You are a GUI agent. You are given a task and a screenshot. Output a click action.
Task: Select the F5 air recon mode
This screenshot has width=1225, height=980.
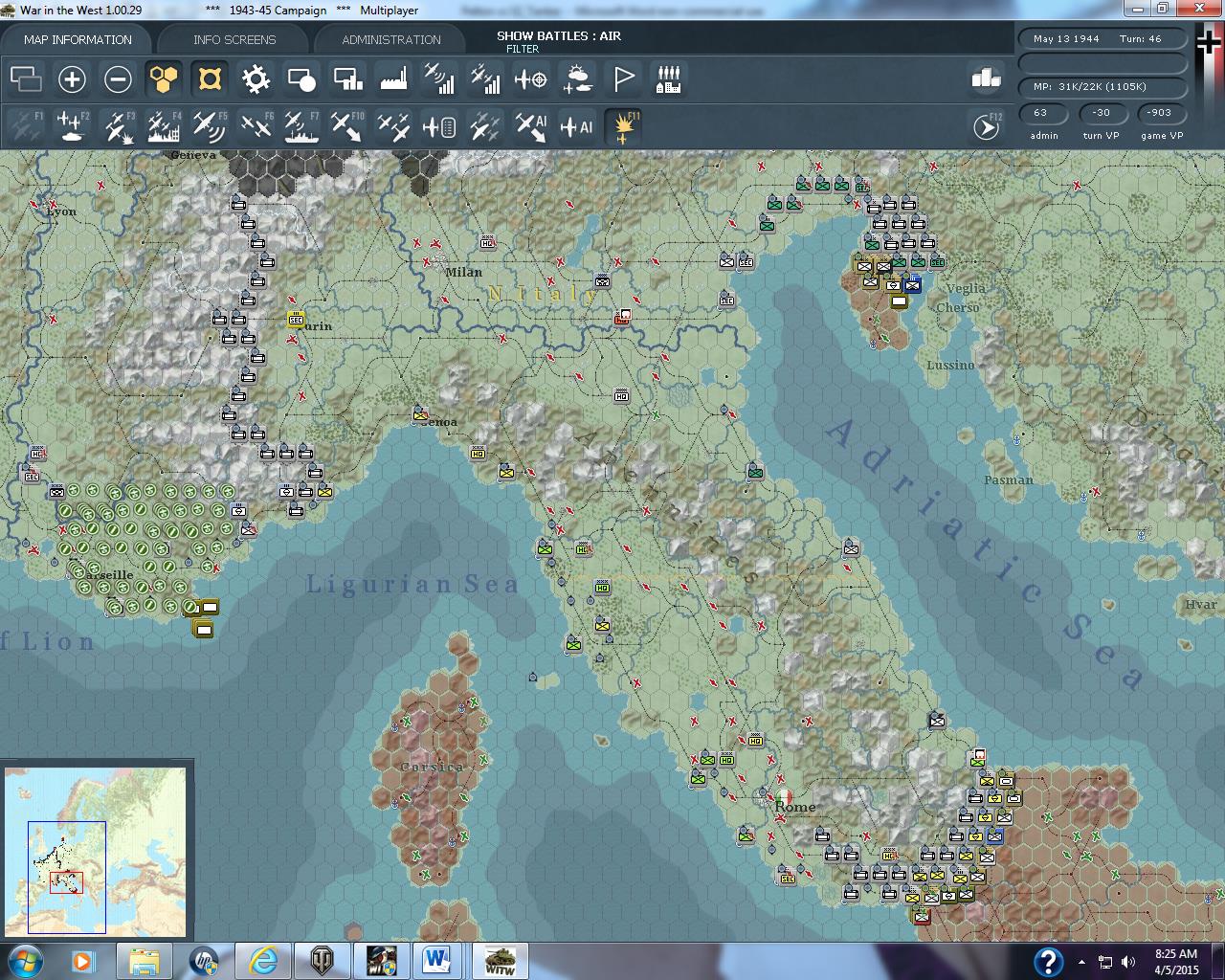[x=210, y=126]
